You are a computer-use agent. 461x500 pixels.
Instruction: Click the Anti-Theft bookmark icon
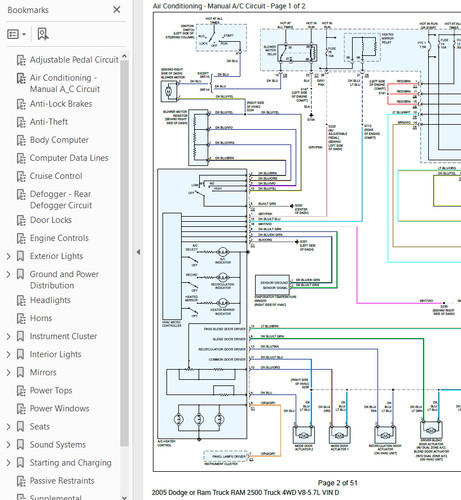(x=21, y=122)
